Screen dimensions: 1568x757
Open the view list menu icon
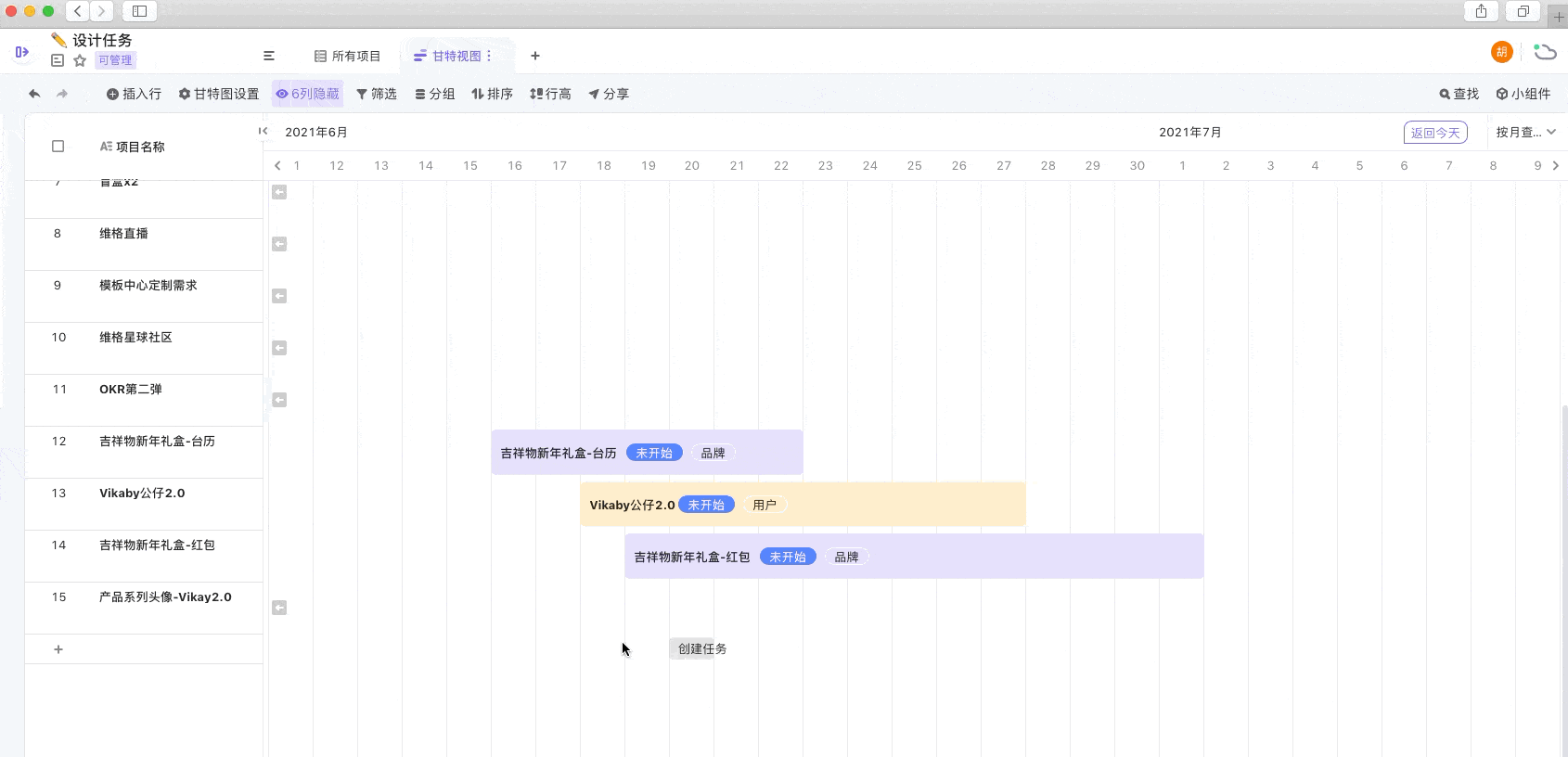click(269, 56)
